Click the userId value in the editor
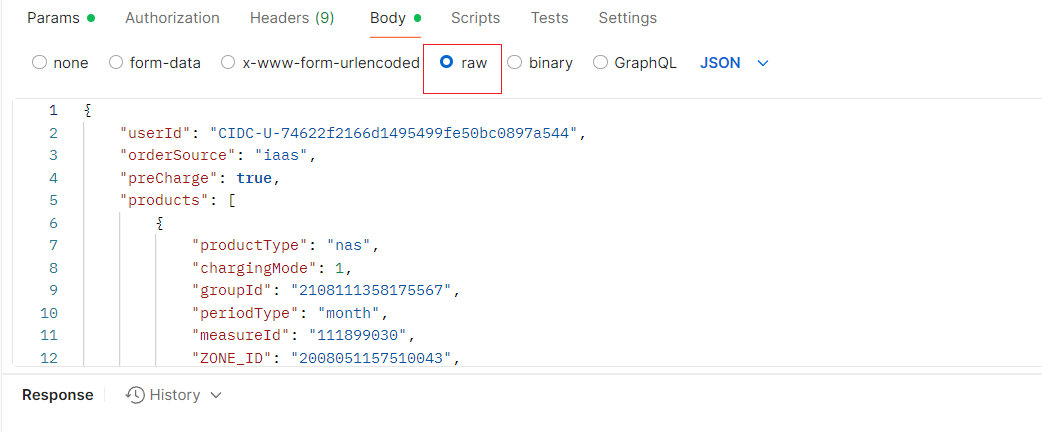Viewport: 1042px width, 432px height. (394, 132)
